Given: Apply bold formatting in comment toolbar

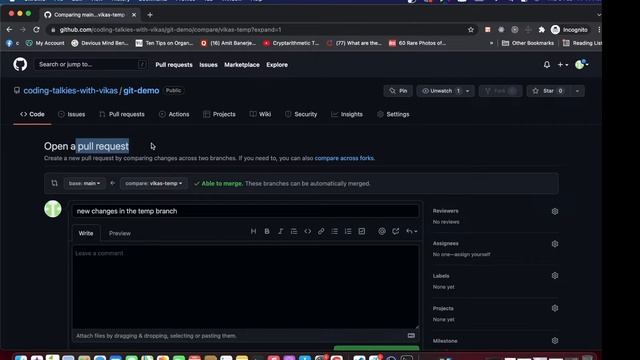Looking at the screenshot, I should coord(267,231).
